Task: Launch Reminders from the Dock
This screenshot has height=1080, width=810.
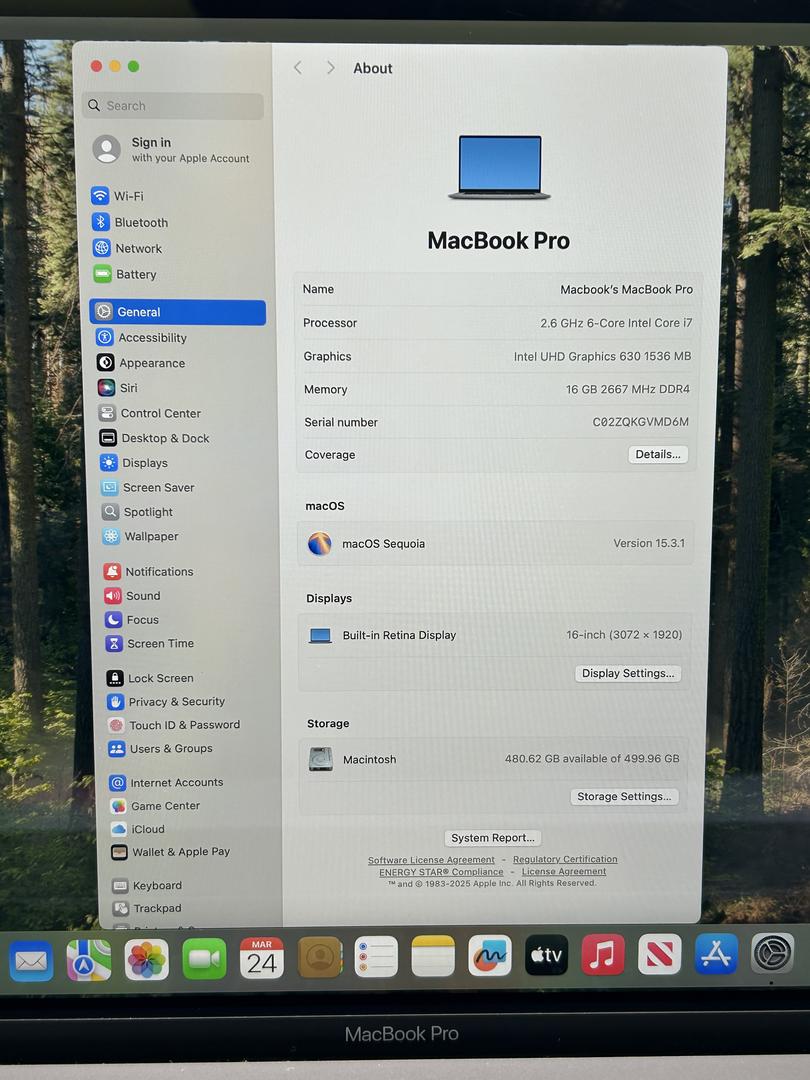Action: point(376,956)
